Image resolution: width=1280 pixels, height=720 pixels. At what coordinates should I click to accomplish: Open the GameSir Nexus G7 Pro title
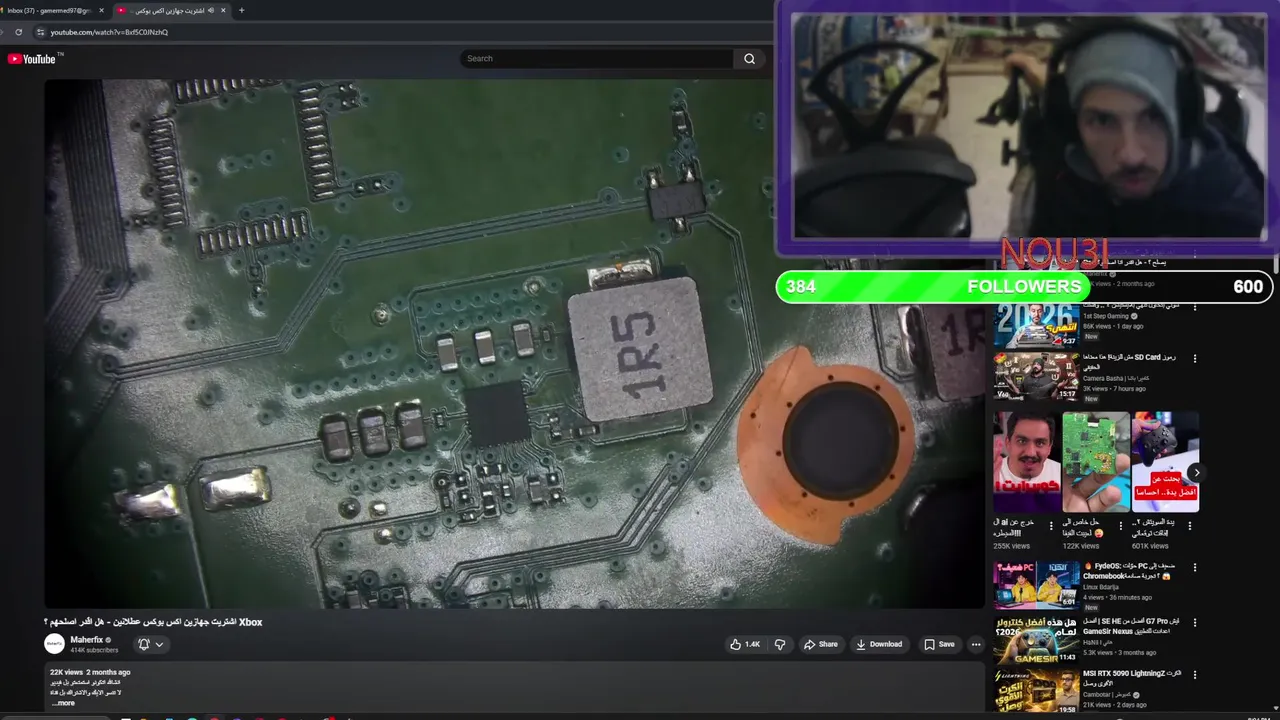click(x=1132, y=626)
